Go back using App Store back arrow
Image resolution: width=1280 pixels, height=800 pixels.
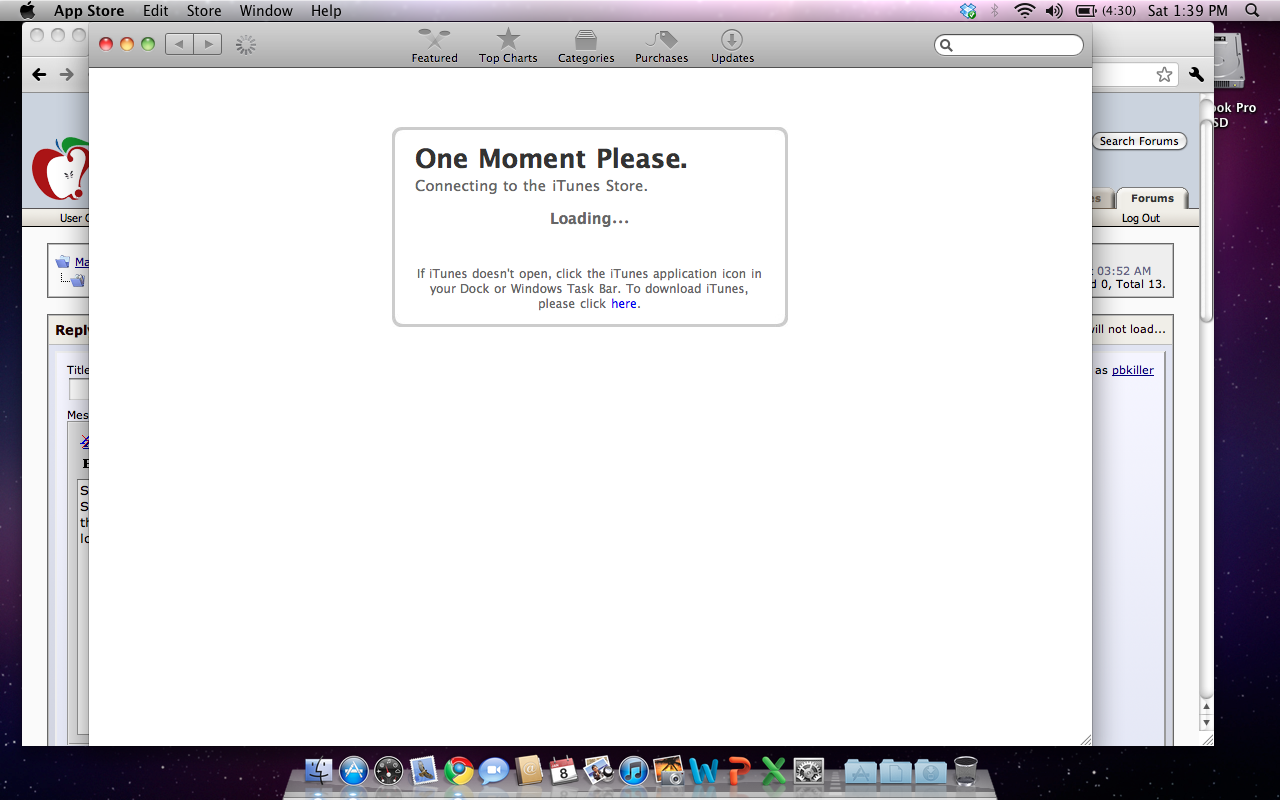[x=179, y=44]
